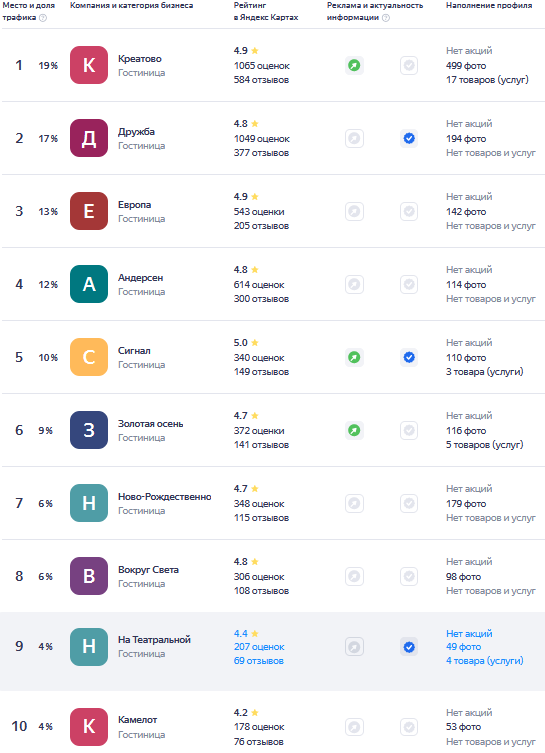Click the blue verified checkmark for Сигнал

point(409,357)
